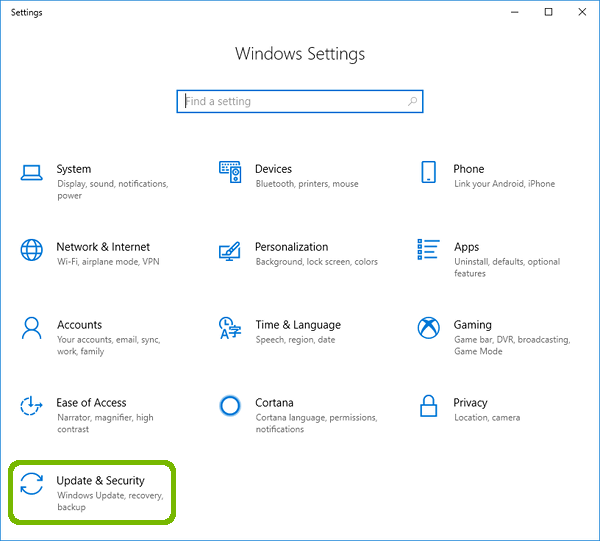Click 'Uninstall, defaults, optional features' text
The height and width of the screenshot is (541, 600).
click(x=507, y=267)
